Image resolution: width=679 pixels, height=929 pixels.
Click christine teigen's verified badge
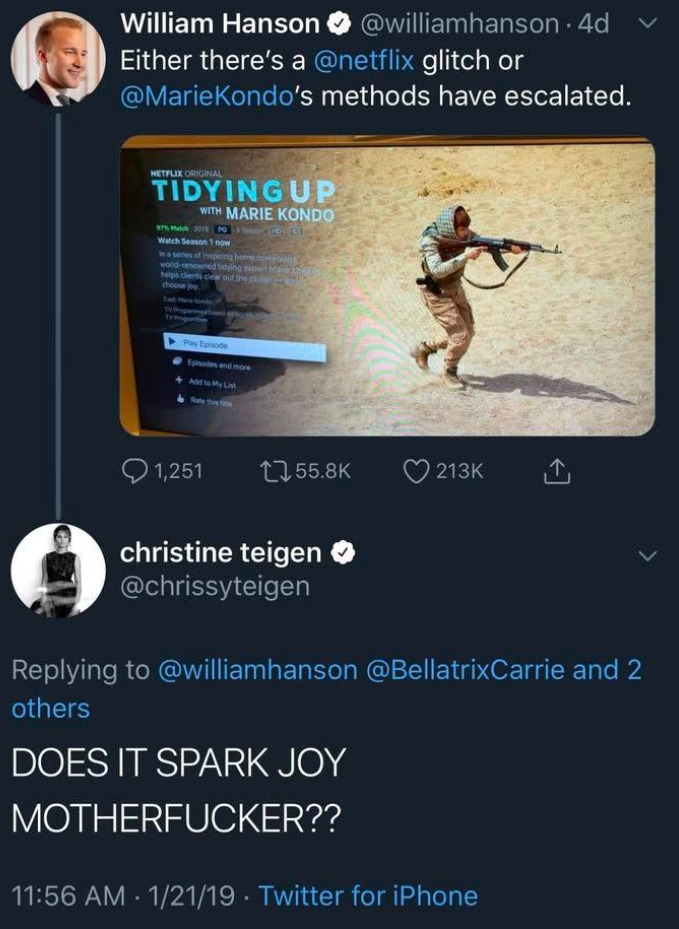pyautogui.click(x=340, y=552)
